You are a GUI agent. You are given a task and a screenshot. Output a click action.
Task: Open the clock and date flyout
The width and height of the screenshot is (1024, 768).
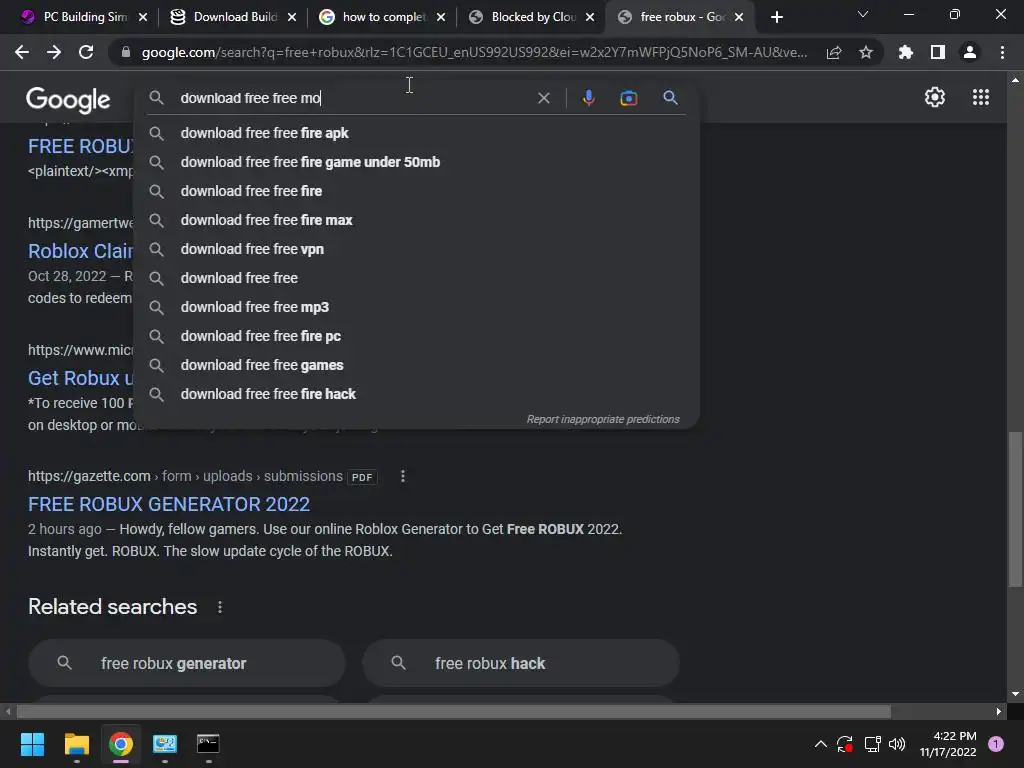[x=948, y=744]
